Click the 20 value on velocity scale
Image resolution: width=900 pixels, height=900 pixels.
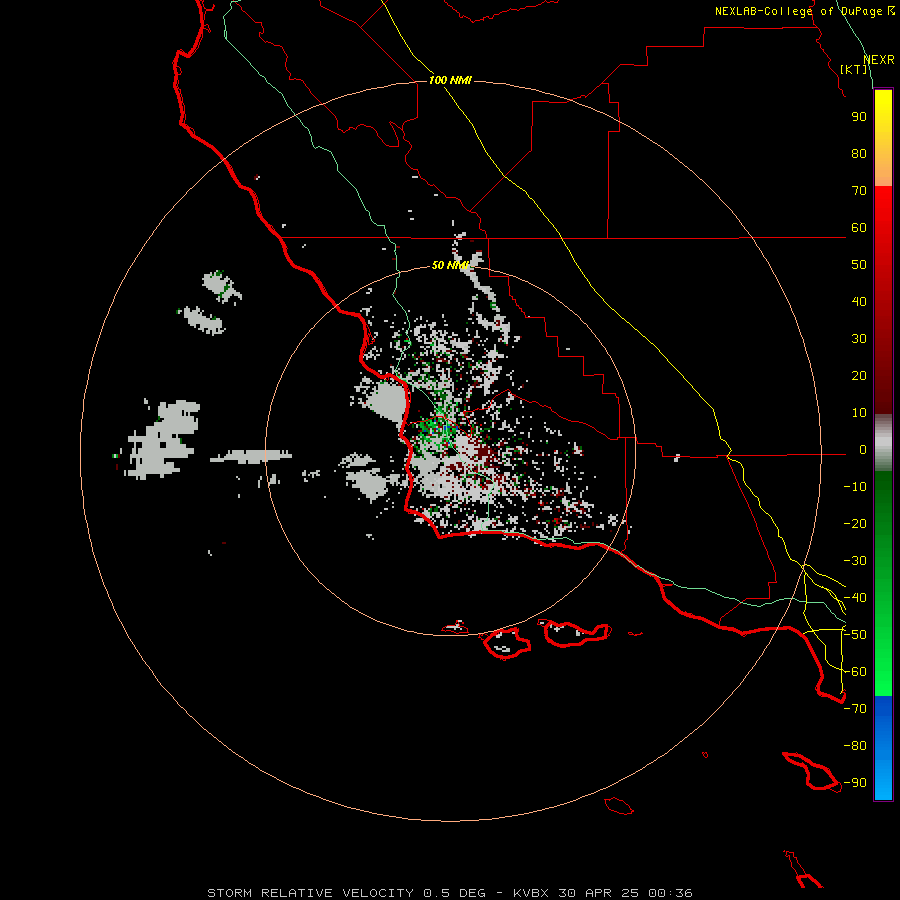point(859,376)
